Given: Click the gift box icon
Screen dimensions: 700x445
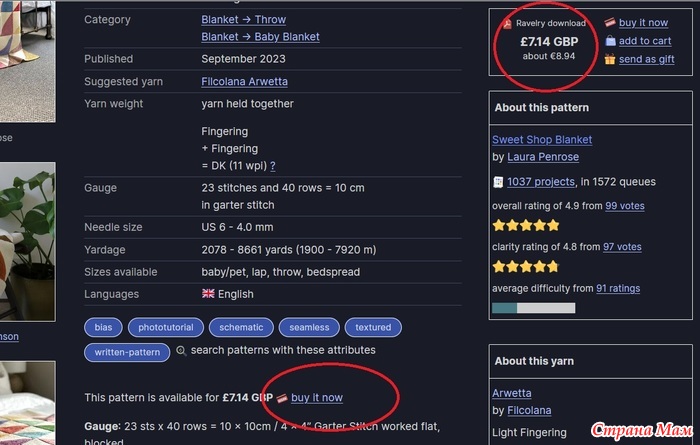Looking at the screenshot, I should [x=610, y=59].
